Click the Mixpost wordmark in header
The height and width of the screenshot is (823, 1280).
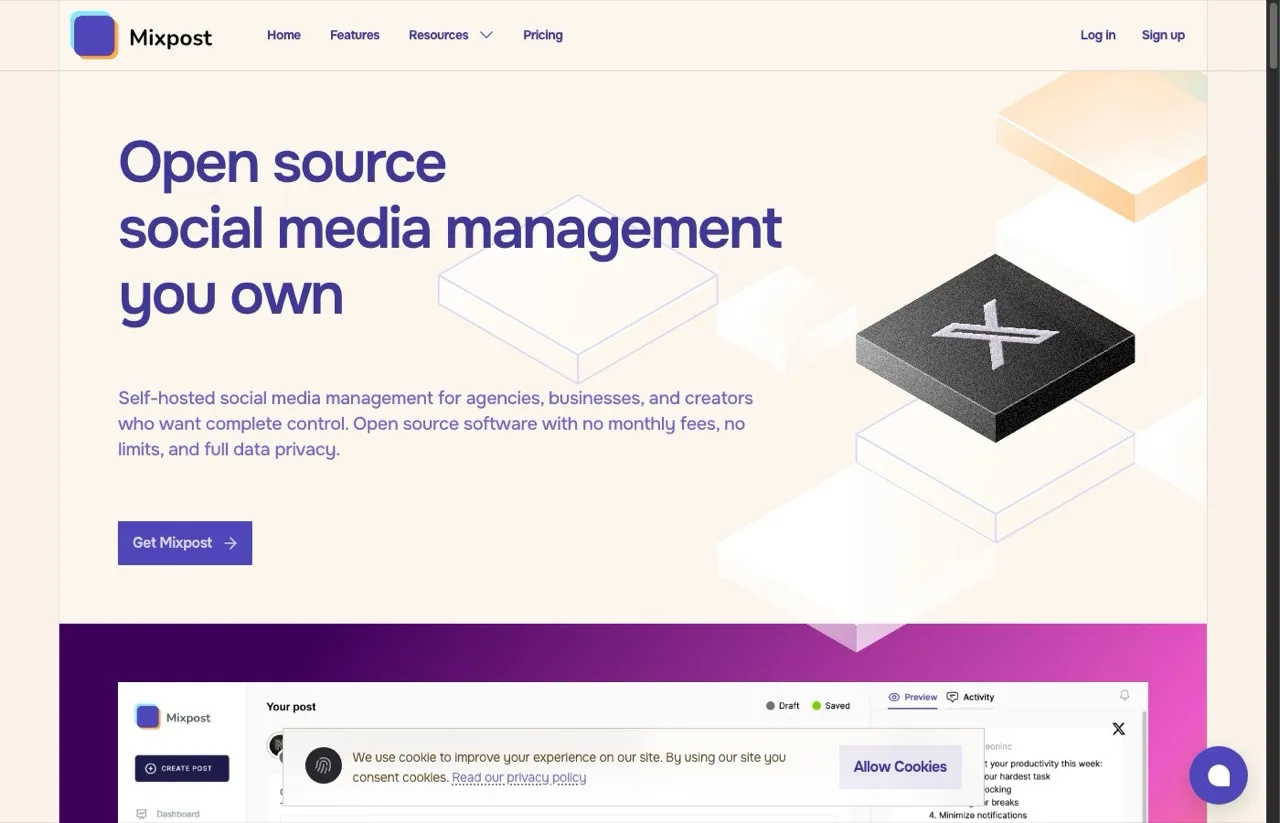coord(171,38)
